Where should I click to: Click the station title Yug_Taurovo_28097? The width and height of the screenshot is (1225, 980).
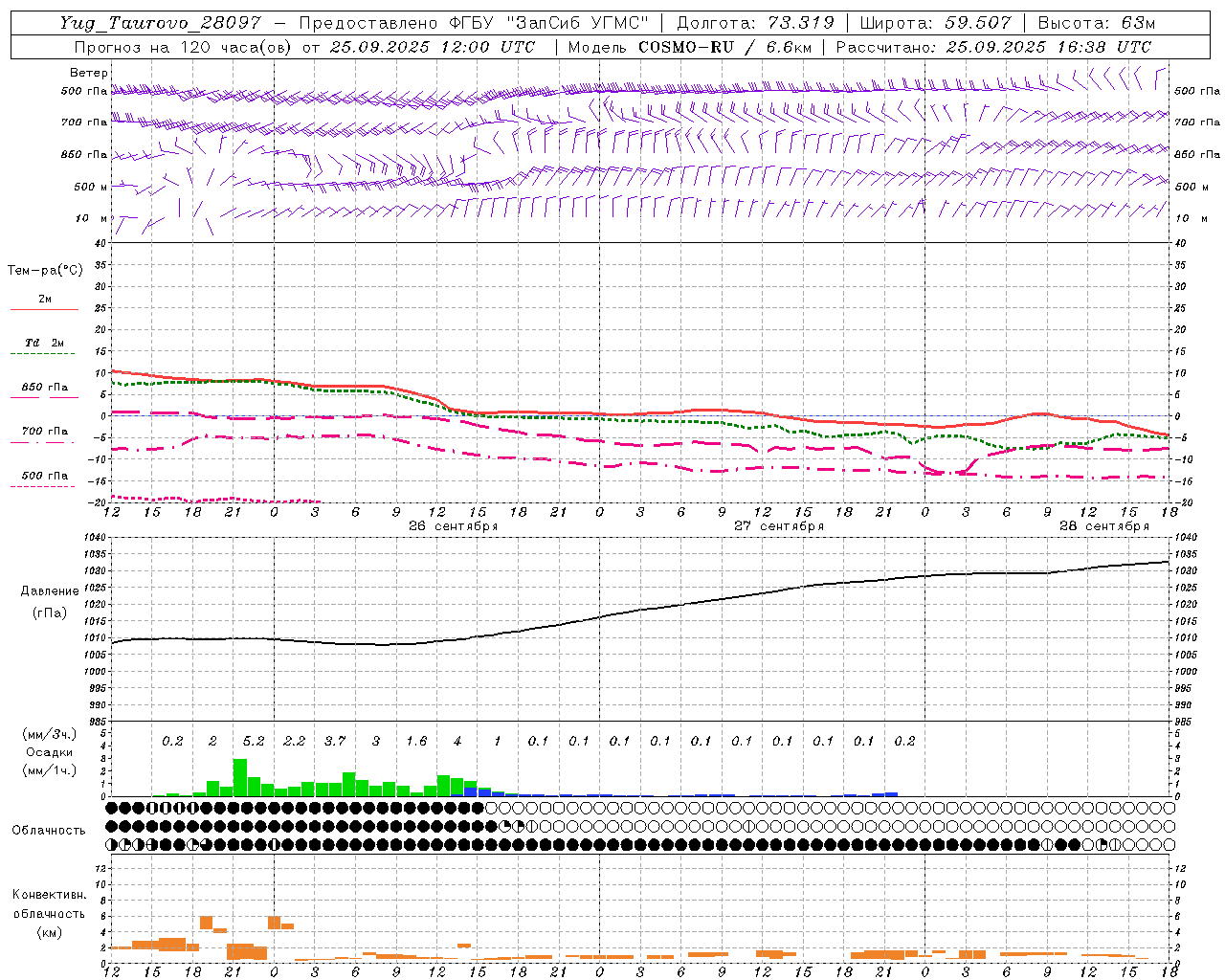[160, 23]
